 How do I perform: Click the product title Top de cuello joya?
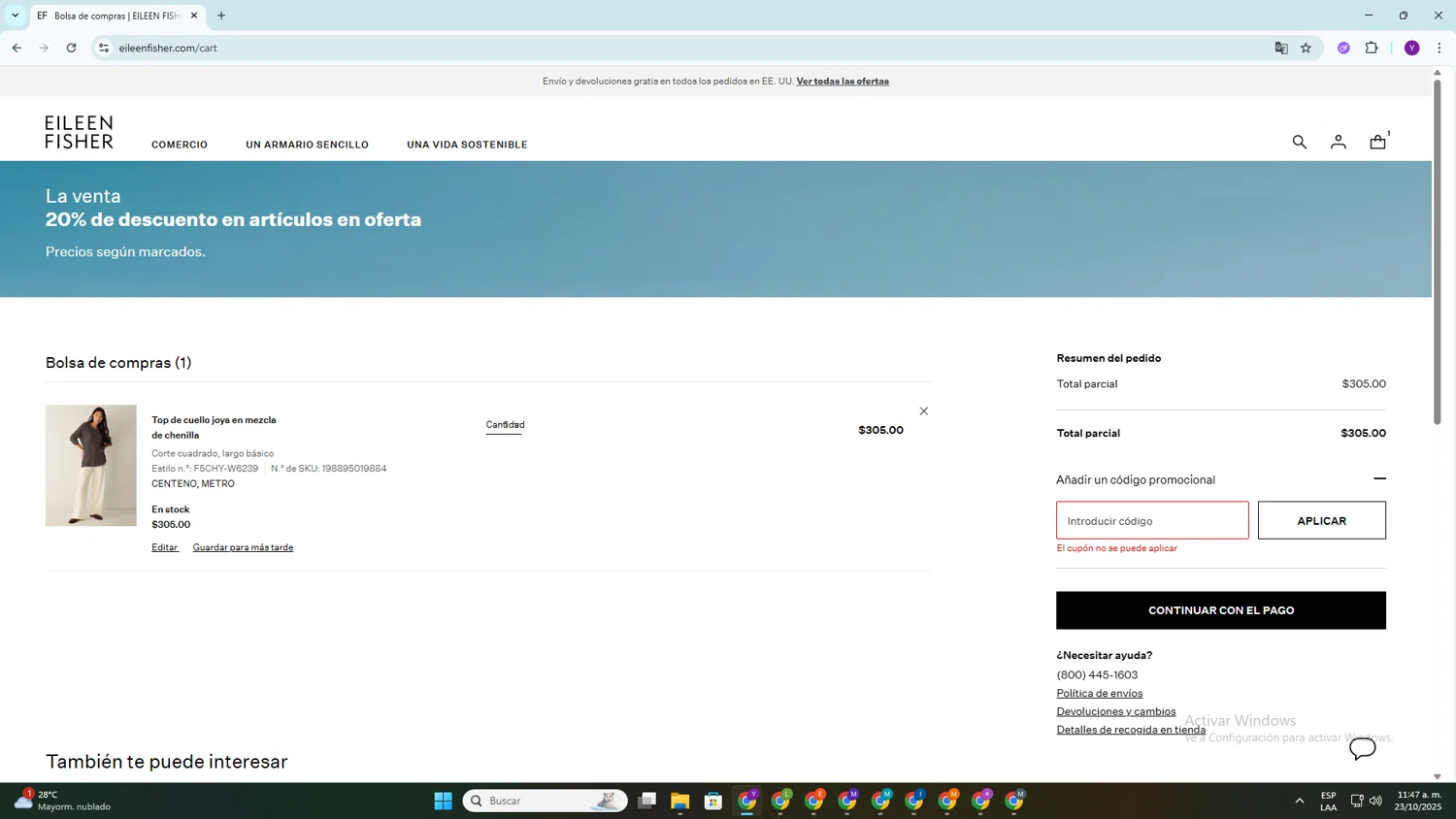[214, 427]
